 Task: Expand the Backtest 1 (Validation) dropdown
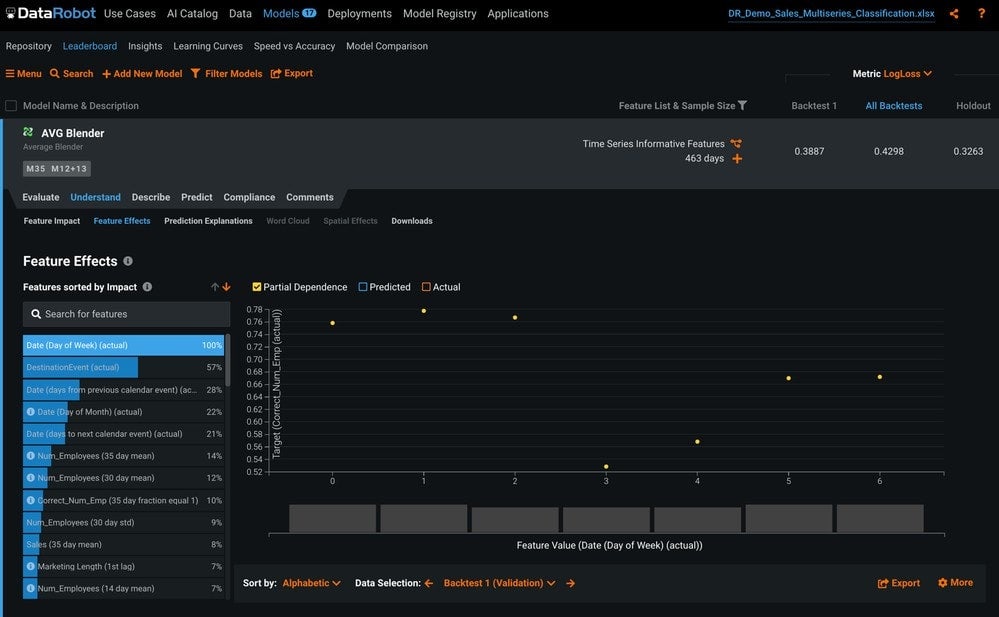pos(500,583)
